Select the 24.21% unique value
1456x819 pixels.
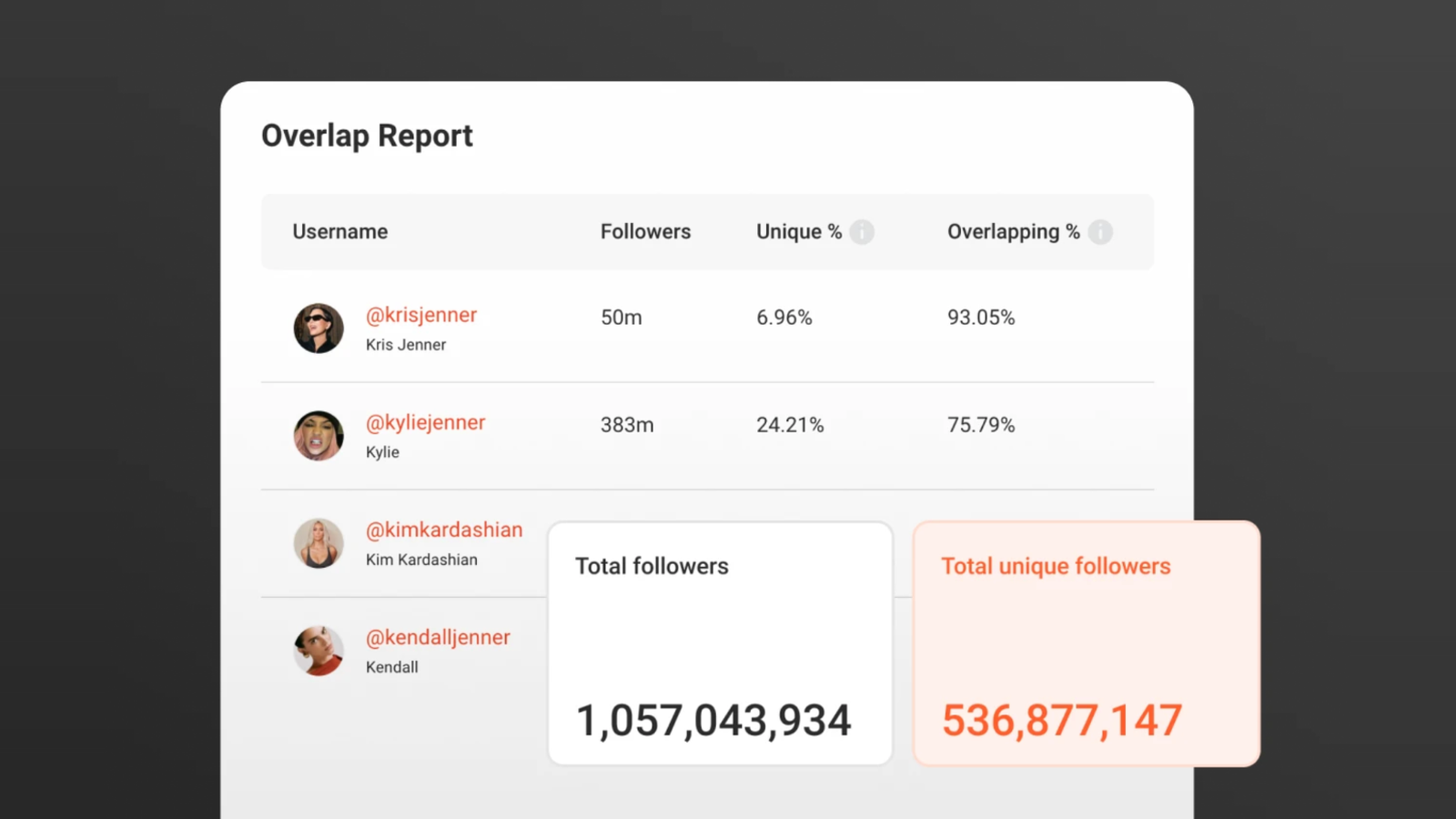pyautogui.click(x=790, y=425)
